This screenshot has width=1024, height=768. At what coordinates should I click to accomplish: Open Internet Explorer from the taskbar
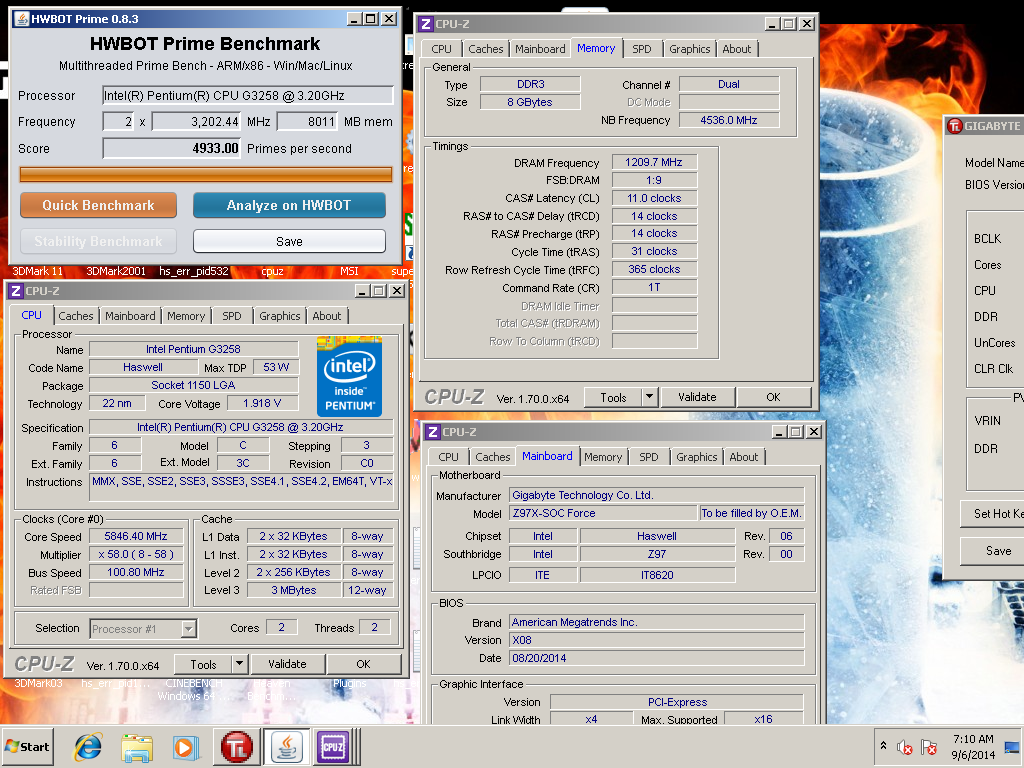pyautogui.click(x=88, y=746)
